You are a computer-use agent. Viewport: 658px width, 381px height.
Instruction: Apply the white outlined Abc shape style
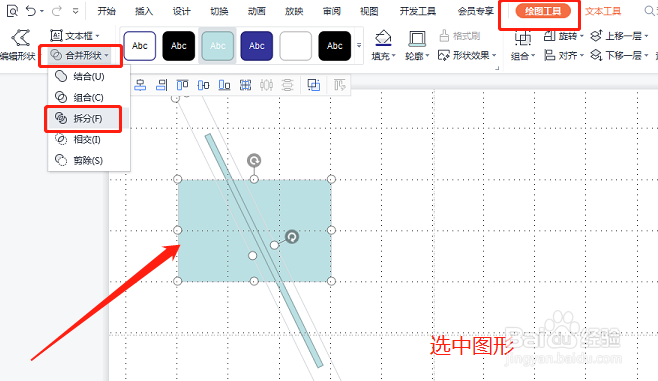point(140,46)
